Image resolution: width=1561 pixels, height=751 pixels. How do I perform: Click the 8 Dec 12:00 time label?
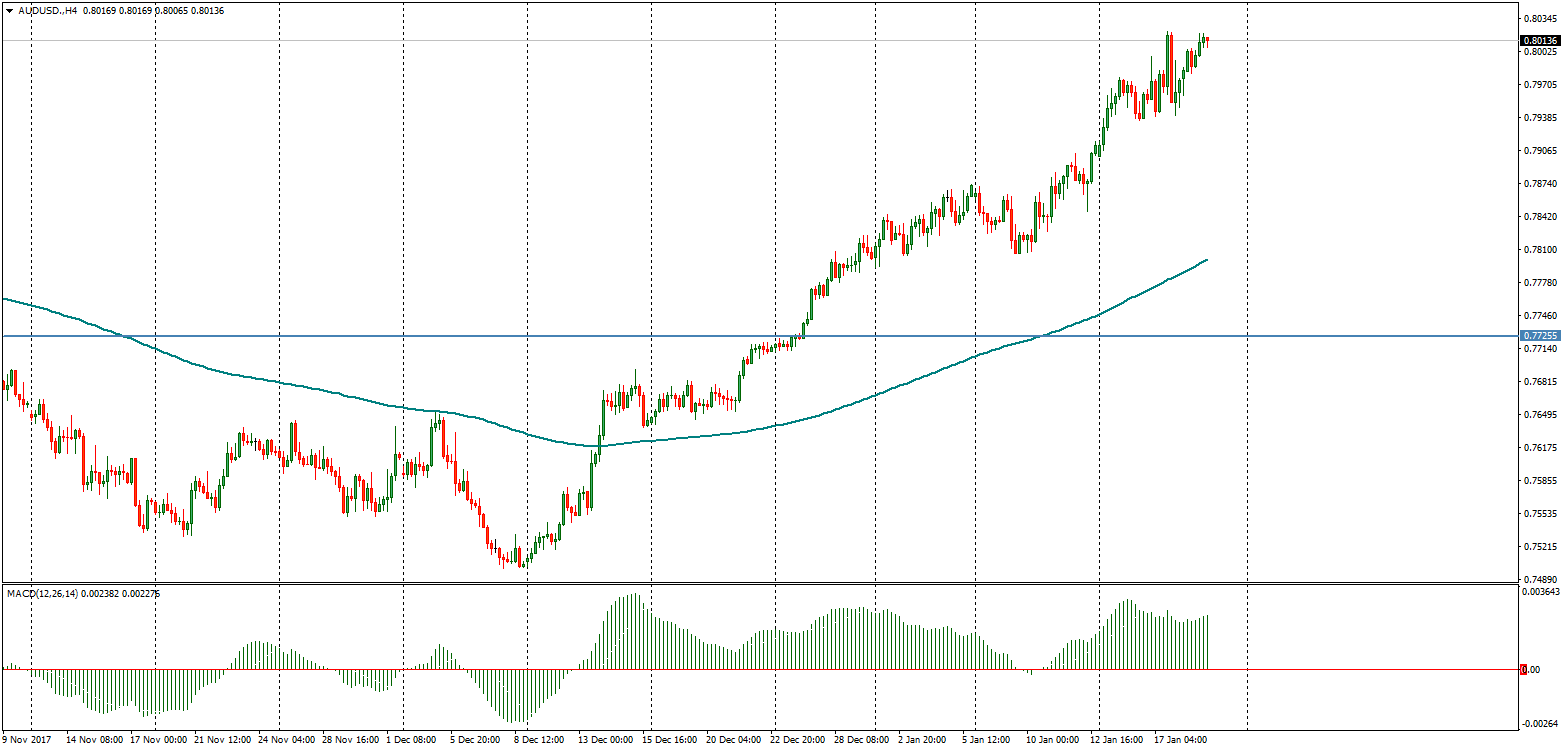(538, 741)
